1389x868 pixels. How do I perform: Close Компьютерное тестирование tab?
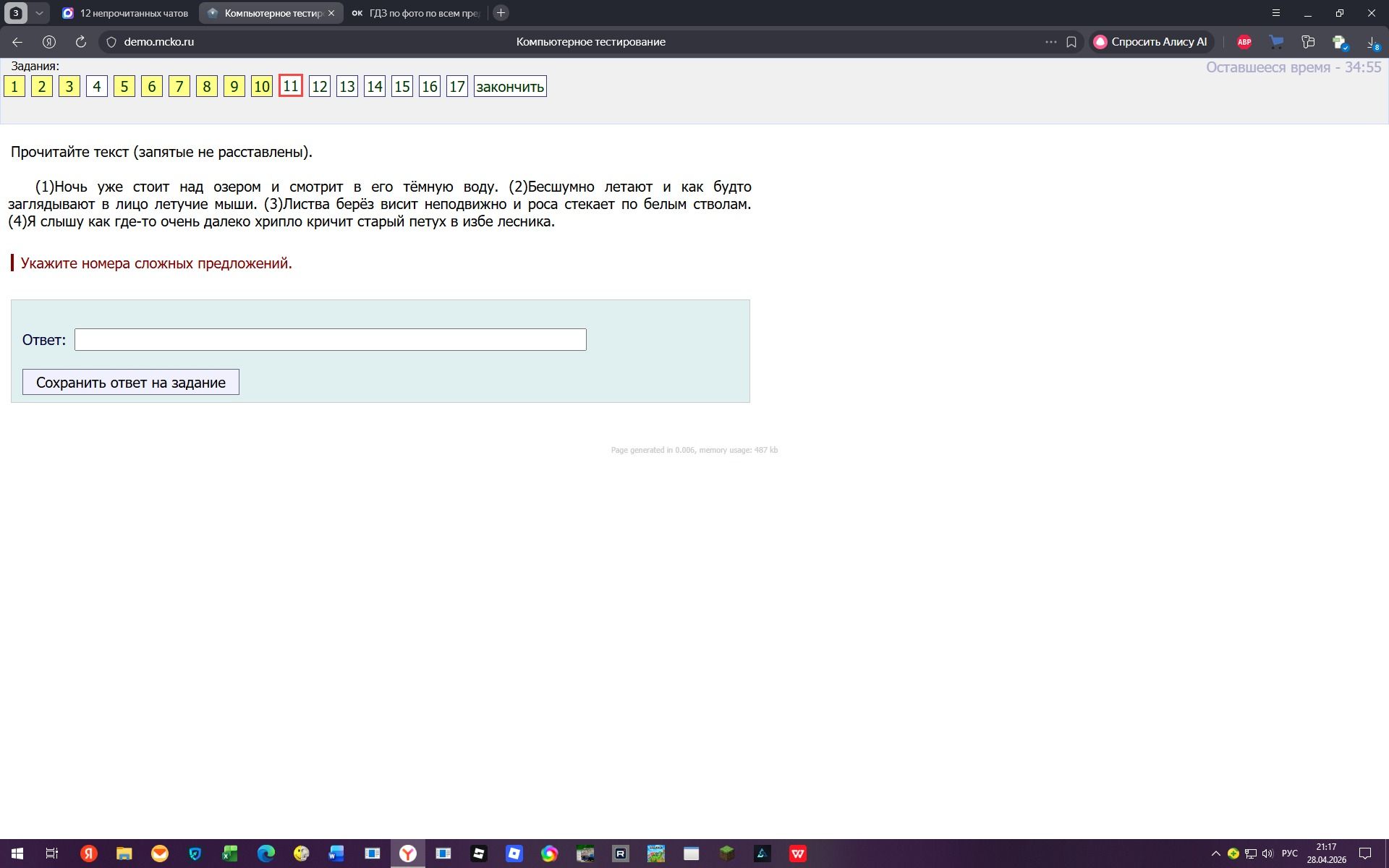331,13
